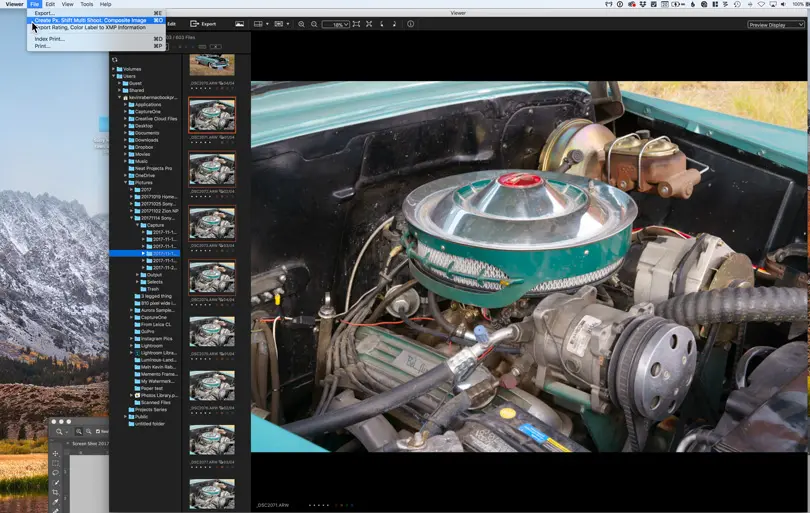Select the Lasso tool in Photoshop toolbar
The width and height of the screenshot is (810, 513).
56,473
